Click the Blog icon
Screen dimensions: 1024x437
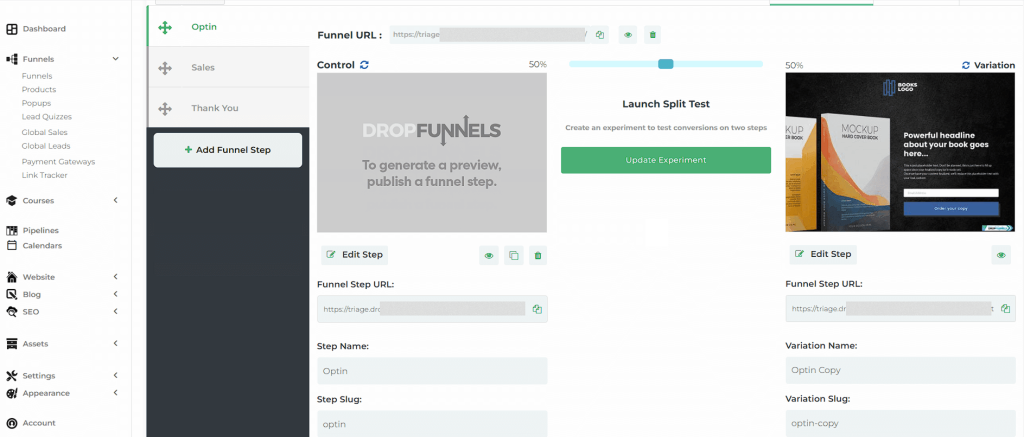[x=12, y=294]
